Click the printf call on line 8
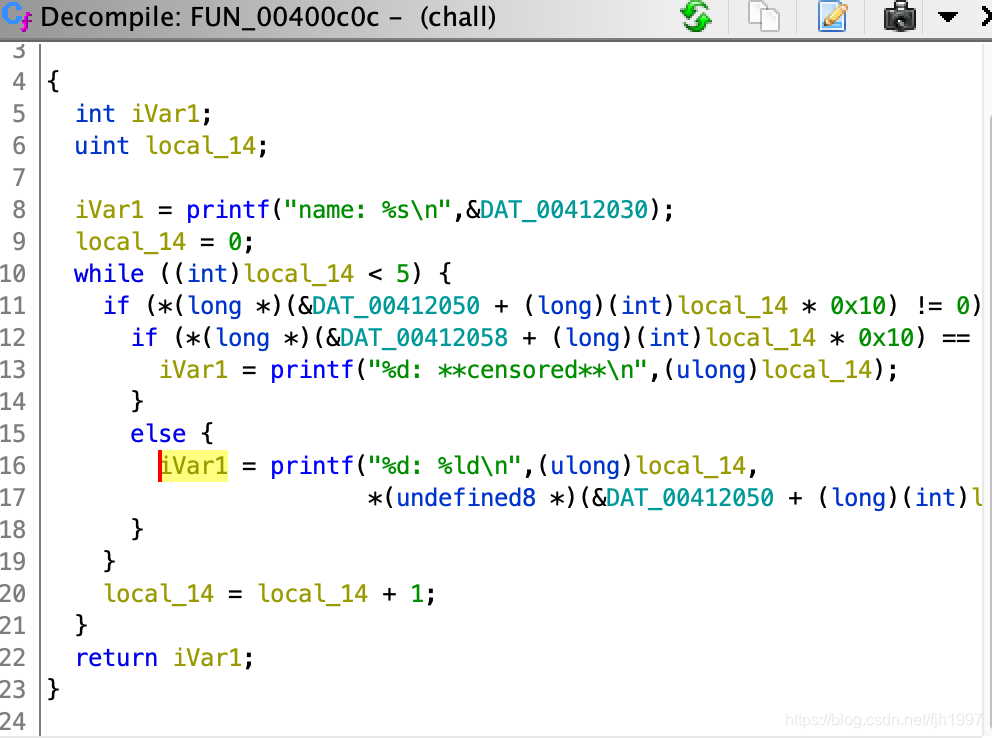Image resolution: width=992 pixels, height=738 pixels. 228,210
